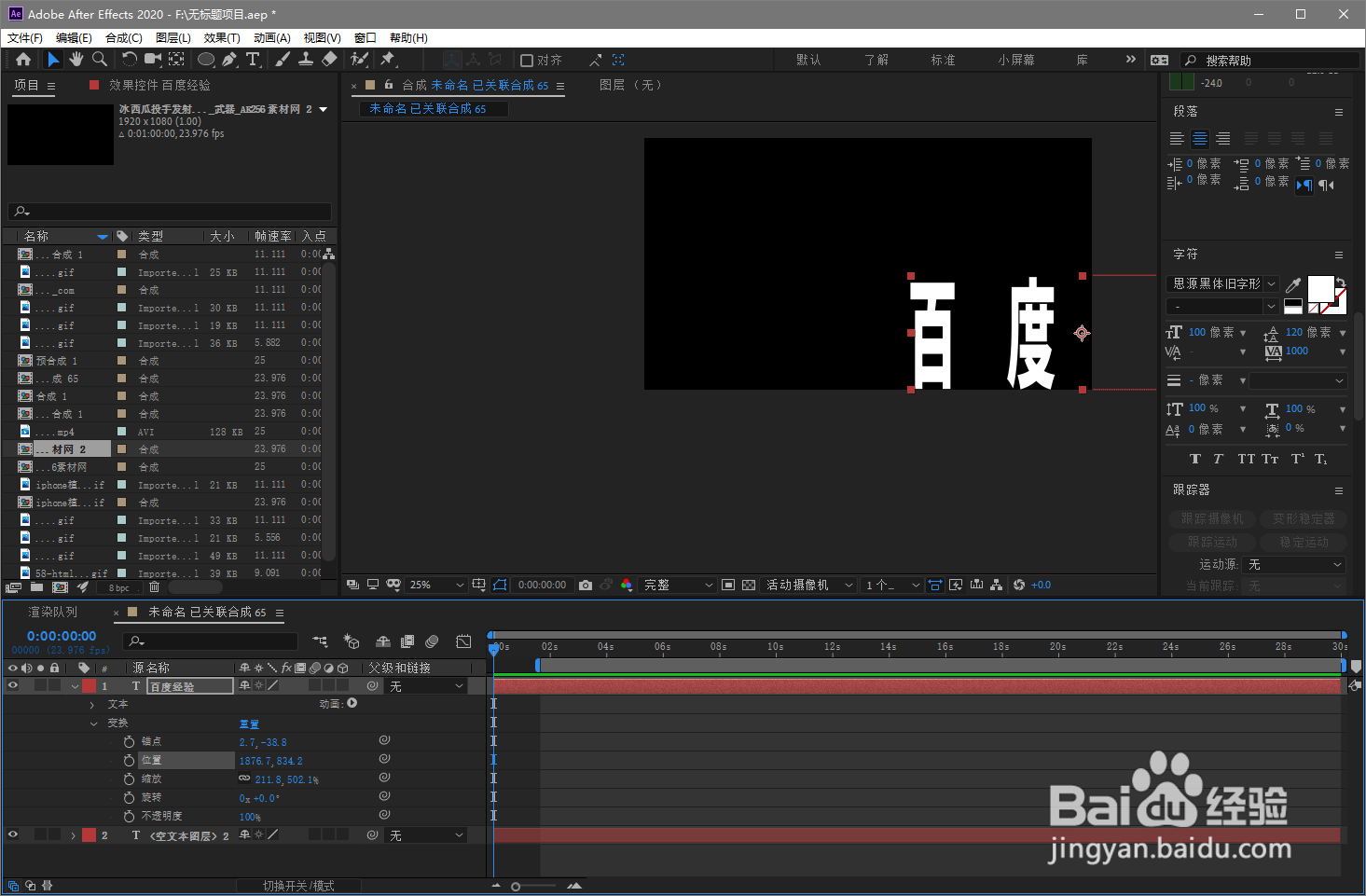Enable the motion blur timeline switch
The width and height of the screenshot is (1366, 896).
pyautogui.click(x=432, y=641)
